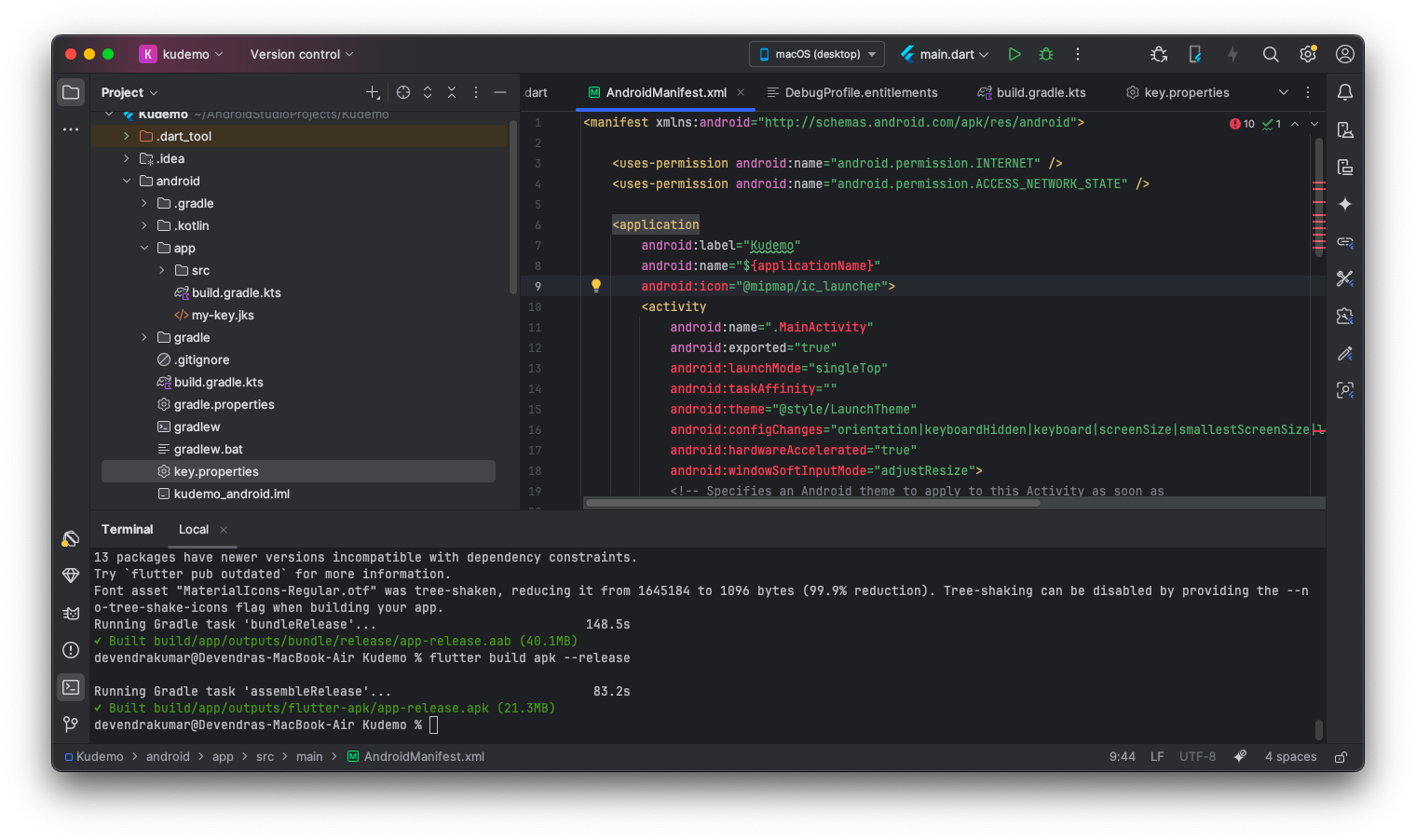The width and height of the screenshot is (1416, 840).
Task: Expand the src folder
Action: (162, 270)
